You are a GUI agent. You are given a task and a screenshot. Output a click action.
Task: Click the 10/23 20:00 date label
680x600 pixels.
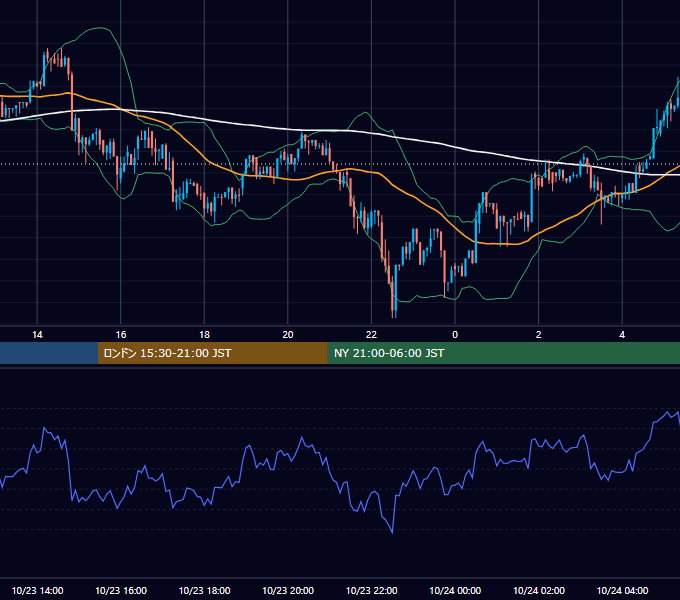[x=288, y=590]
